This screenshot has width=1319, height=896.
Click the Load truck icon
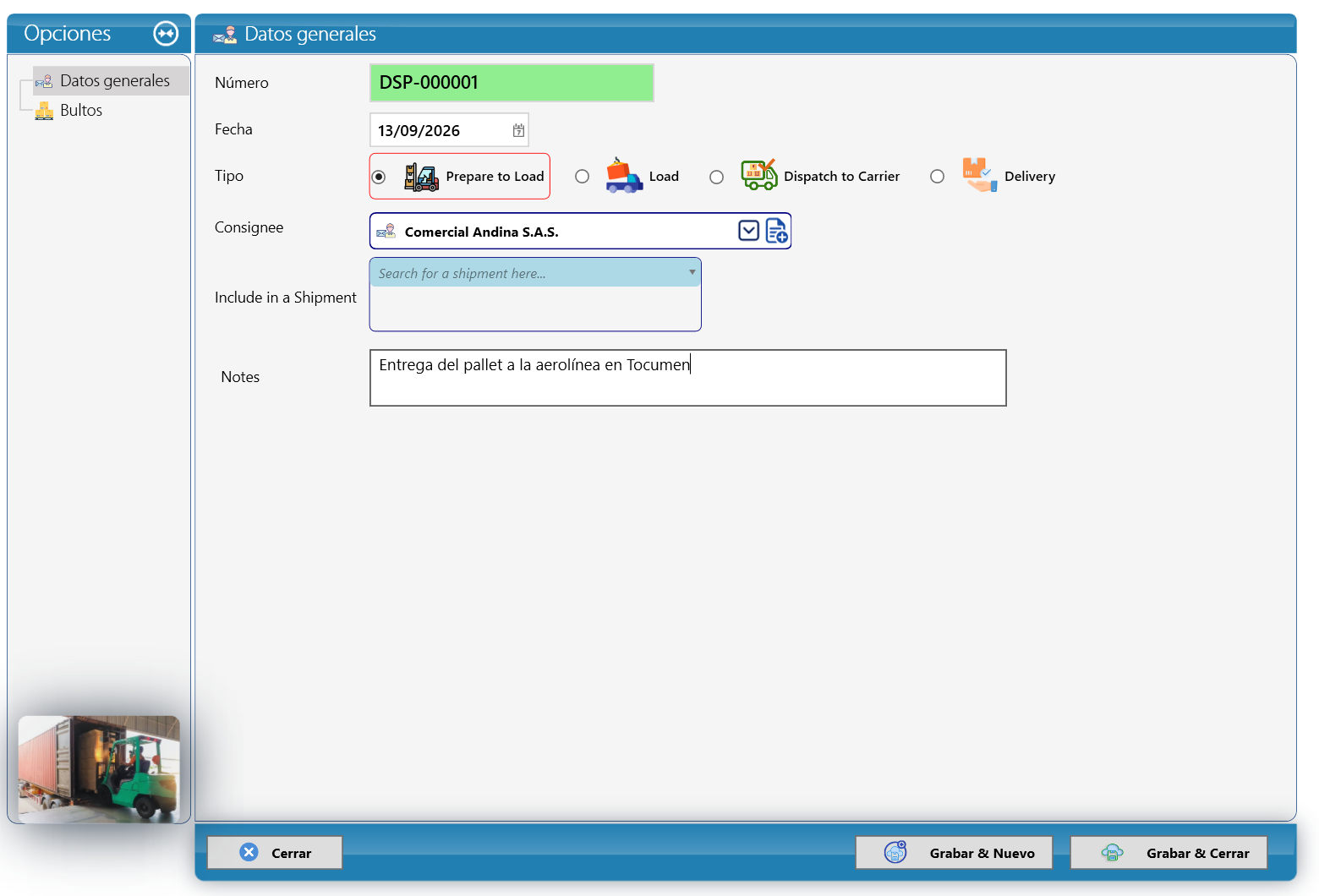[624, 176]
